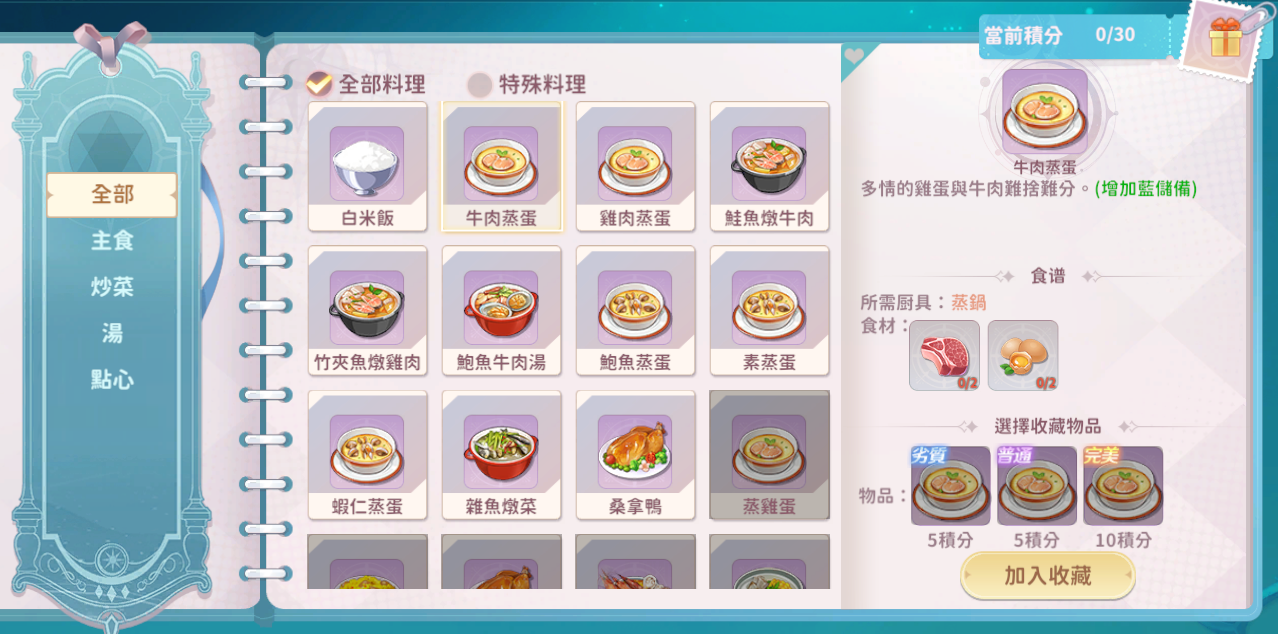Screen dimensions: 1278x634
Task: Click the 加入收藏 button
Action: click(x=1048, y=576)
